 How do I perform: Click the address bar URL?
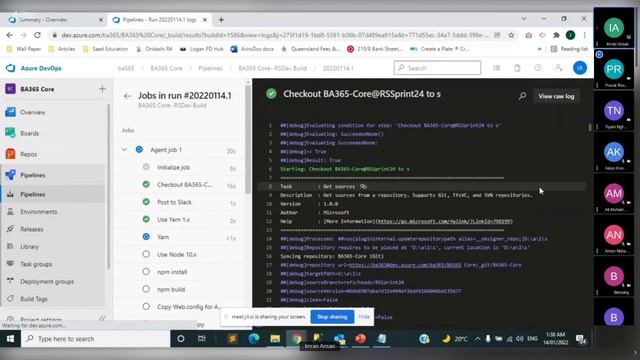[x=274, y=36]
